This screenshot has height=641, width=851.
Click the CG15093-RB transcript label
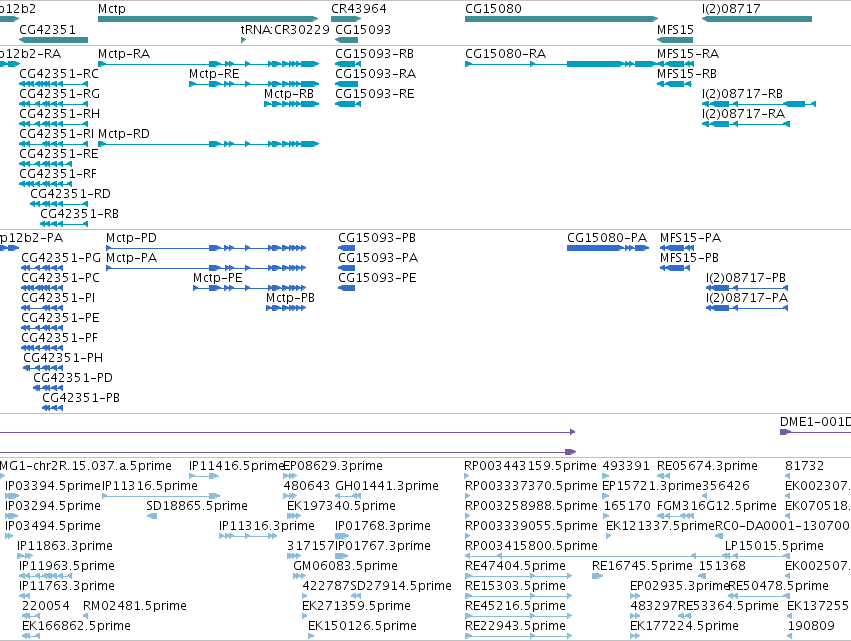click(374, 54)
